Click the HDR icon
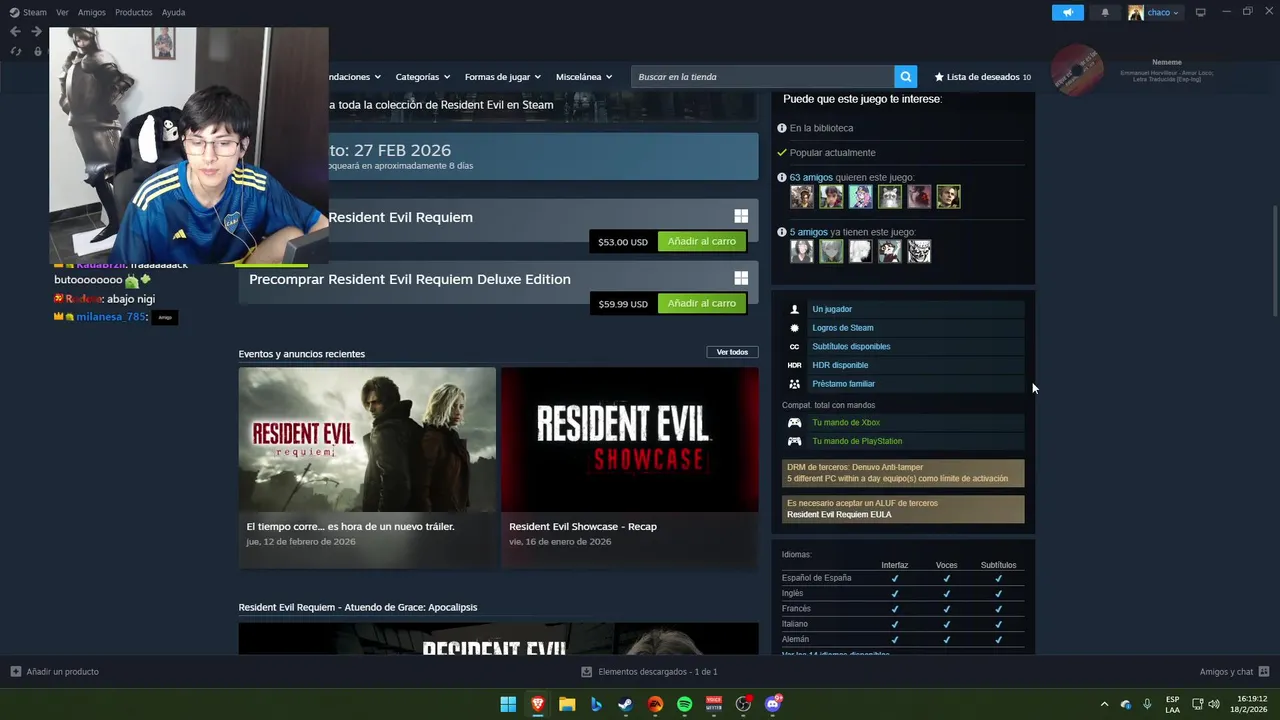 tap(795, 365)
